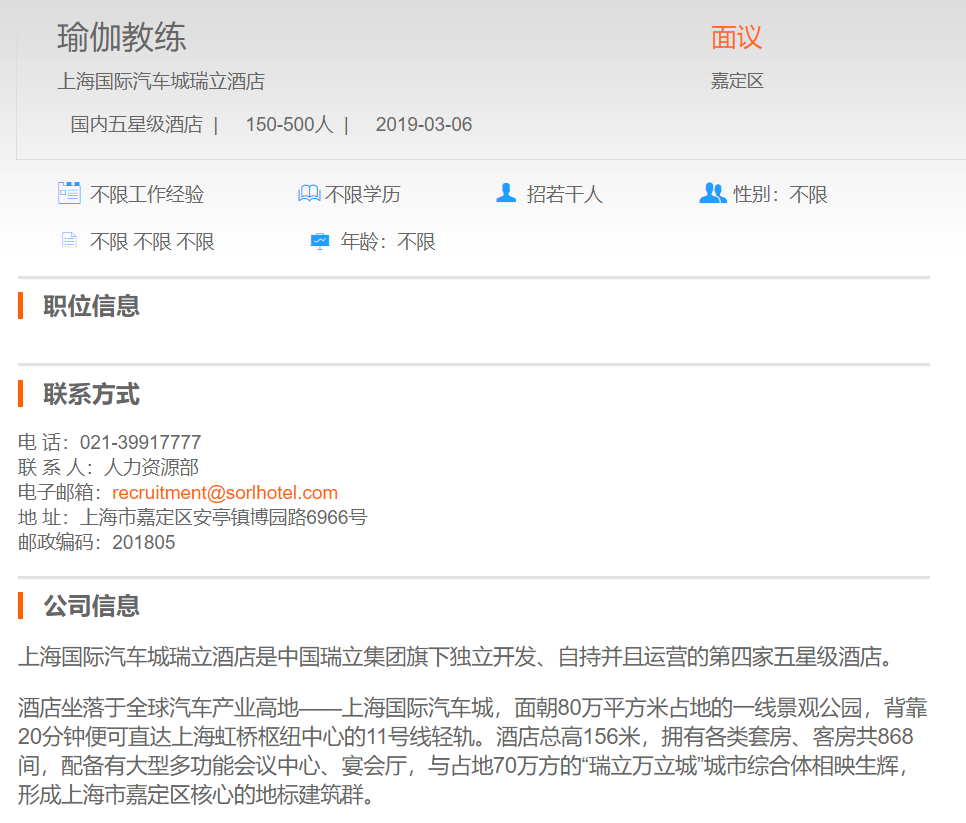Jump to the 职位信息 section heading

coord(91,306)
